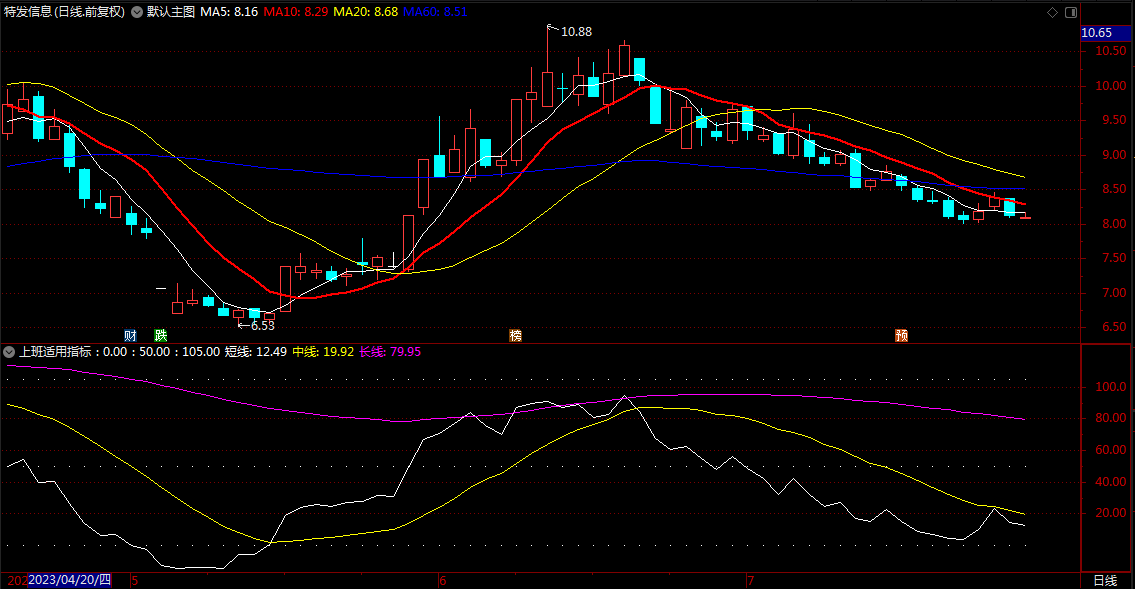The width and height of the screenshot is (1135, 589).
Task: Click month 6 marker on time axis
Action: coord(442,580)
